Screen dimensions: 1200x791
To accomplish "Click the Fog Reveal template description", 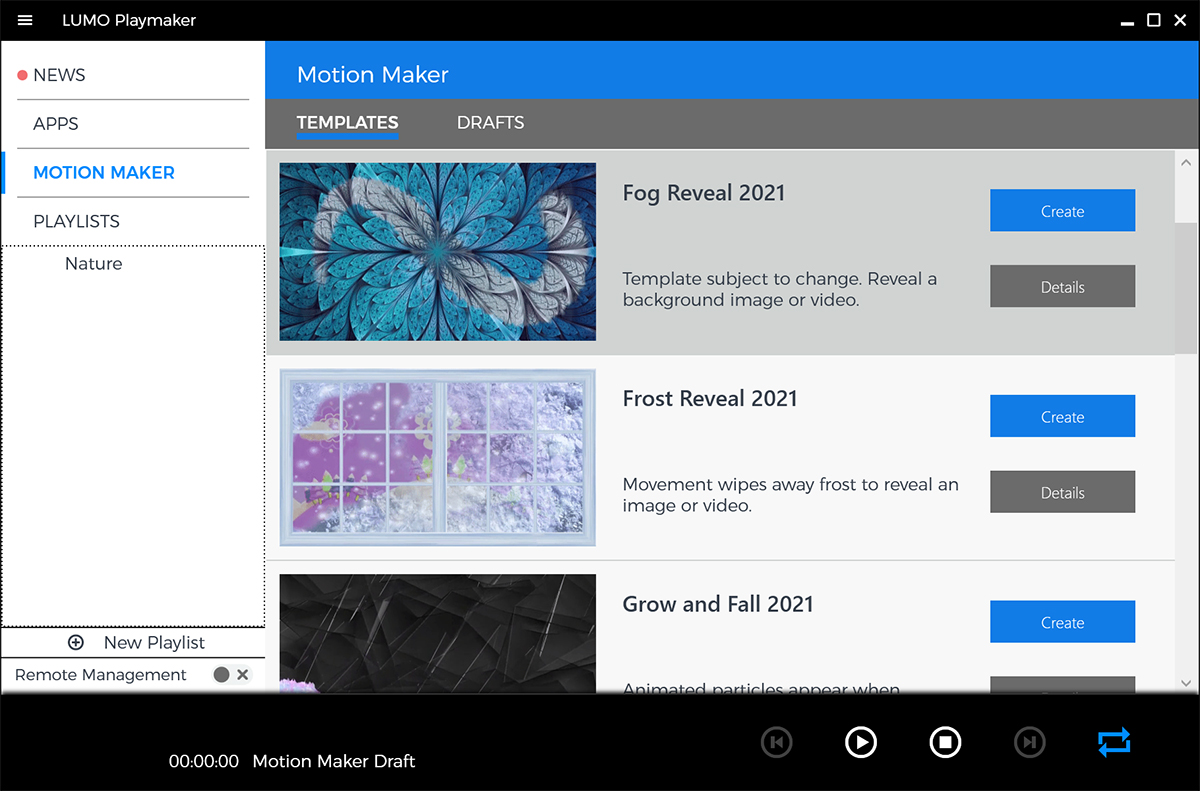I will (780, 289).
